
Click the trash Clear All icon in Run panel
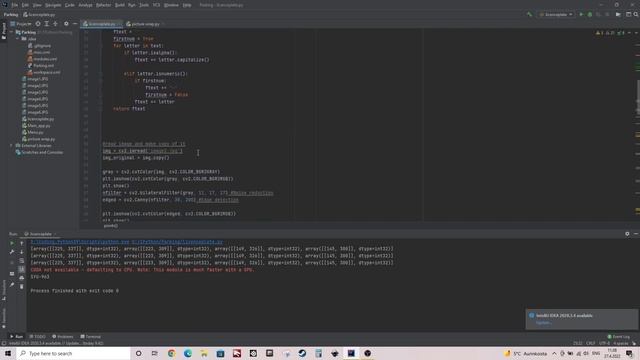point(22,287)
